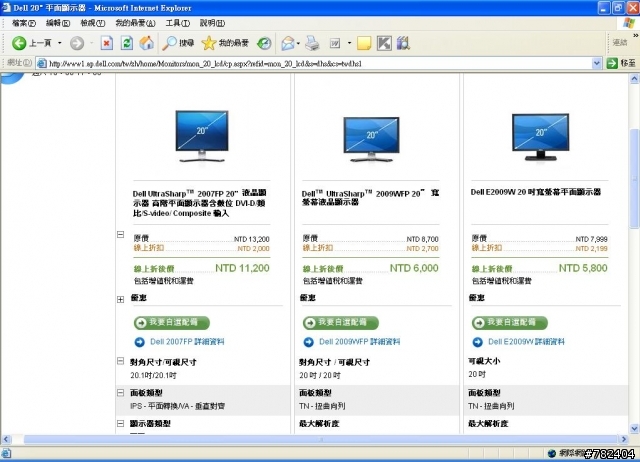Image resolution: width=640 pixels, height=462 pixels.
Task: Click customize button for Dell 2009WFP
Action: pos(340,323)
